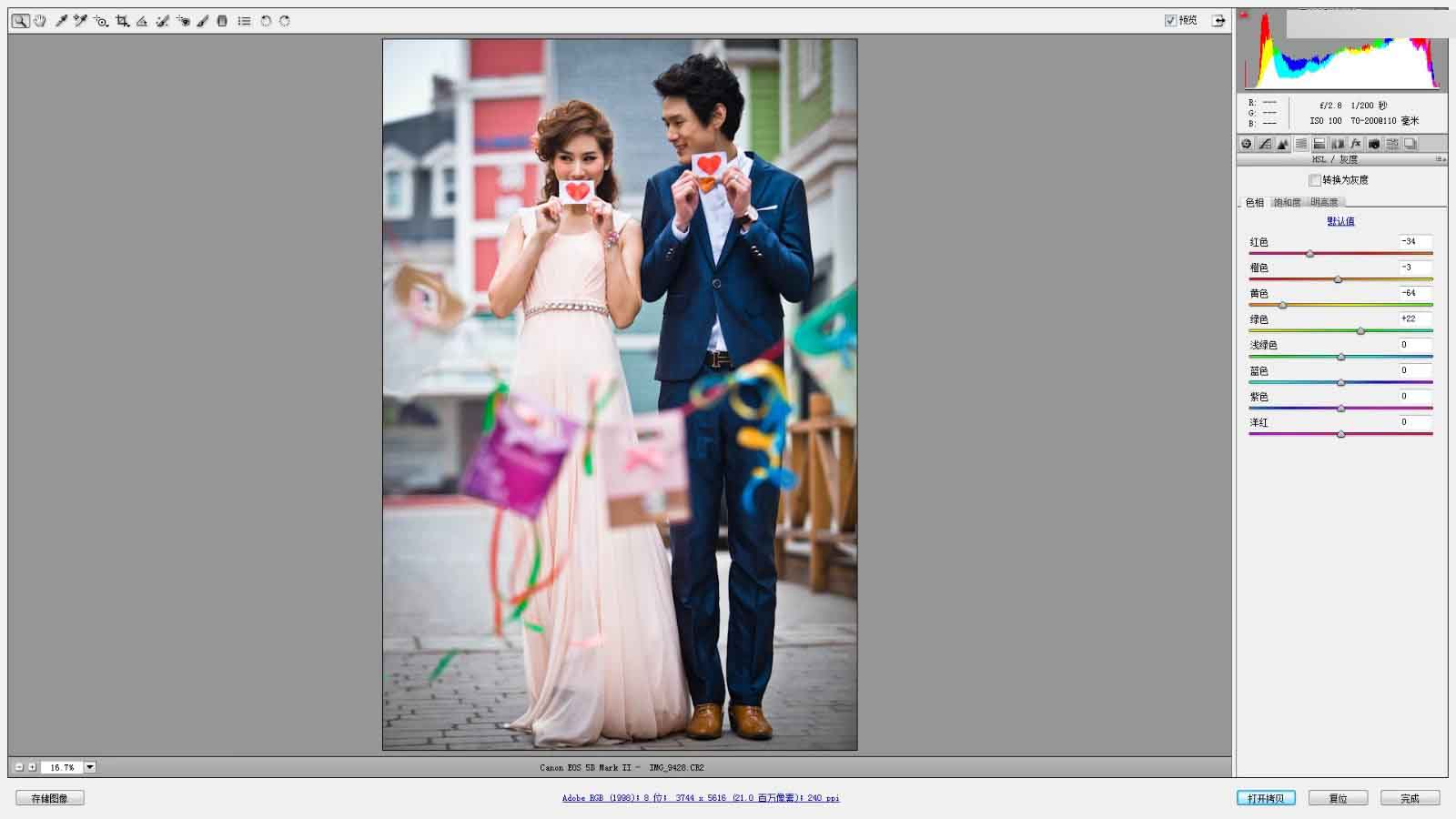Image resolution: width=1456 pixels, height=819 pixels.
Task: Open the Snapshots panel icon
Action: click(1410, 144)
